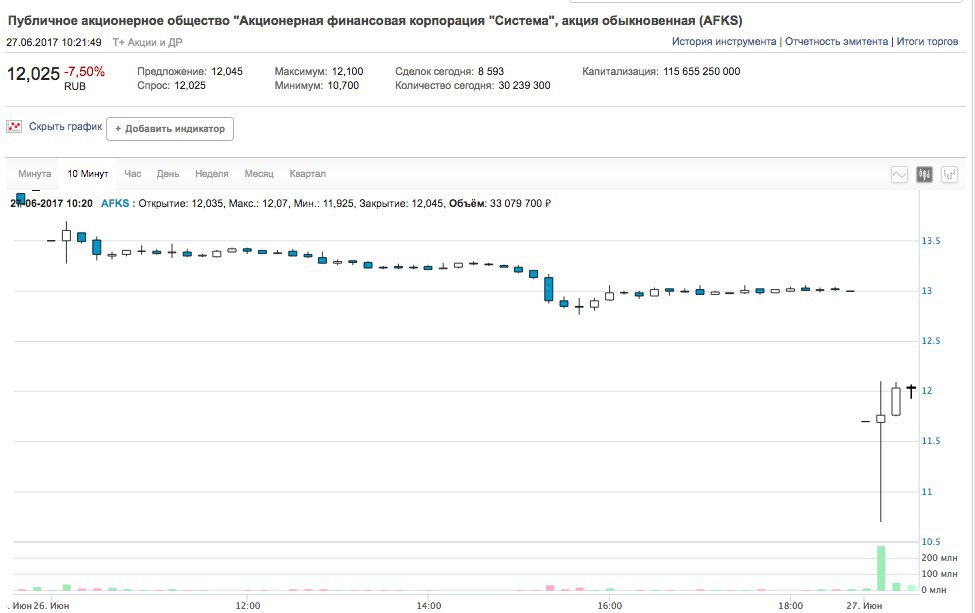
Task: Click the 100 млн volume axis label
Action: (x=940, y=574)
